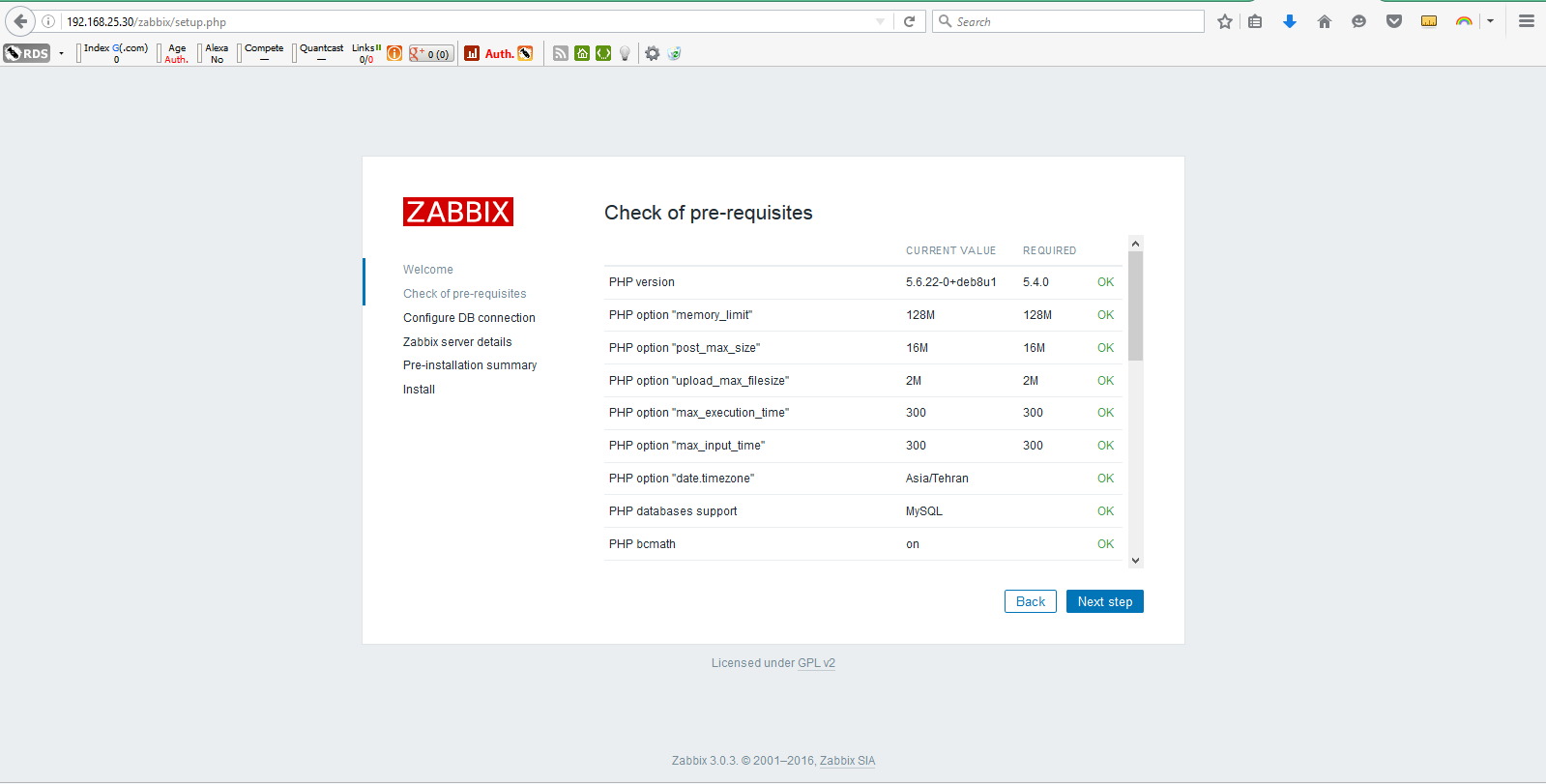Reload the page with the refresh icon

pyautogui.click(x=909, y=21)
